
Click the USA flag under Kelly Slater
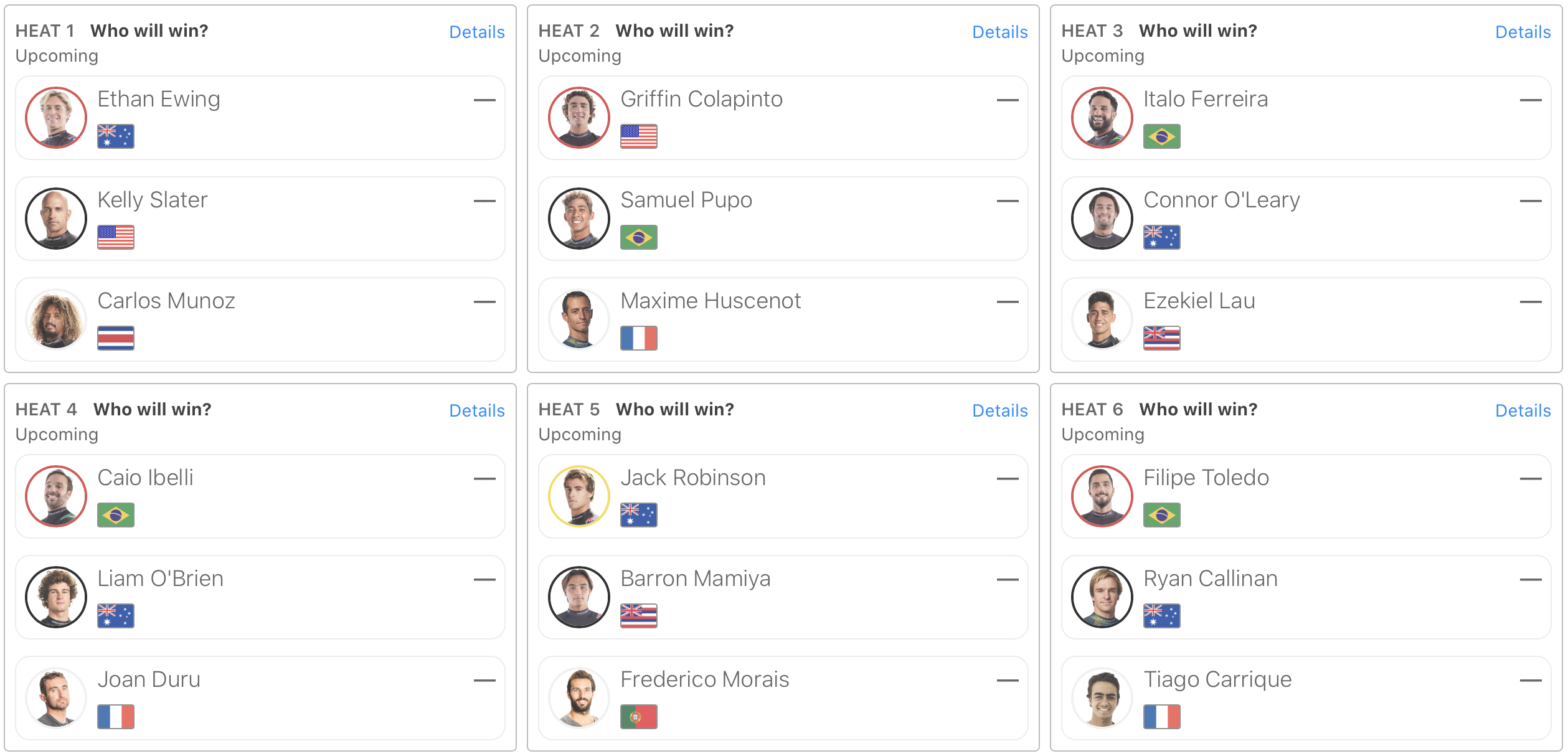click(116, 237)
